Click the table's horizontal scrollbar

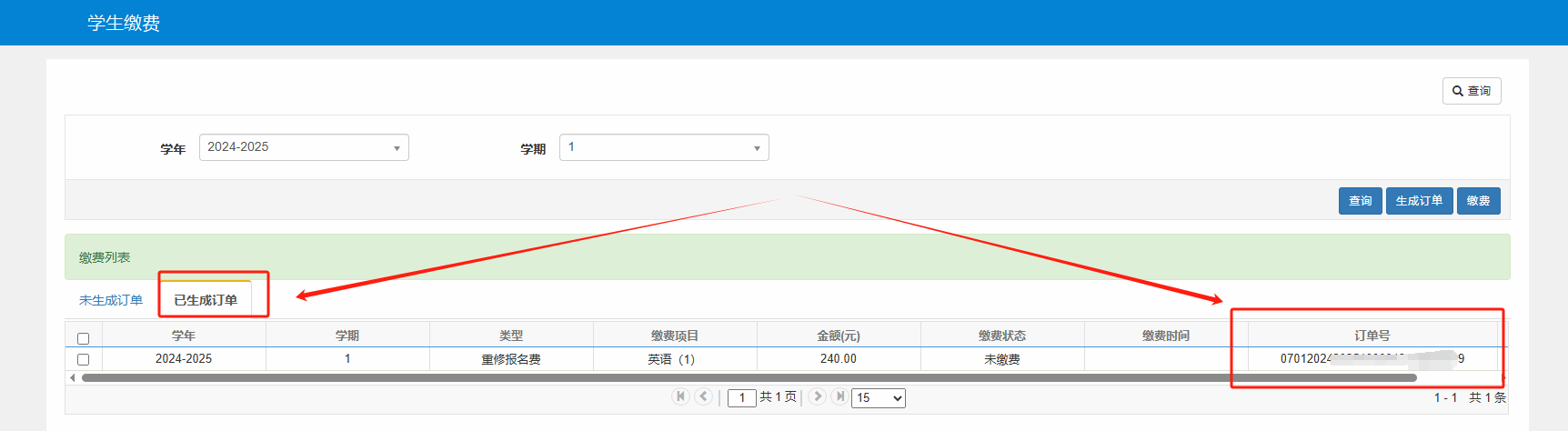(746, 377)
